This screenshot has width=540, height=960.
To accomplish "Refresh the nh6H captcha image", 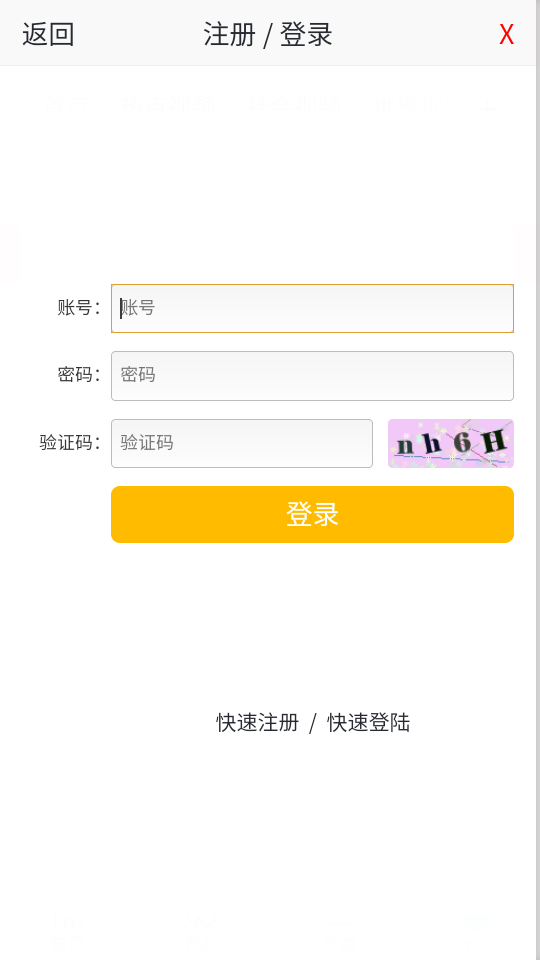I will click(x=451, y=443).
